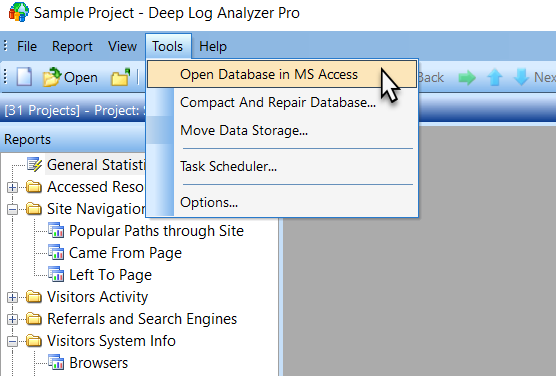Click the toolbar drag handle beside New
Image resolution: width=556 pixels, height=376 pixels.
pyautogui.click(x=5, y=77)
